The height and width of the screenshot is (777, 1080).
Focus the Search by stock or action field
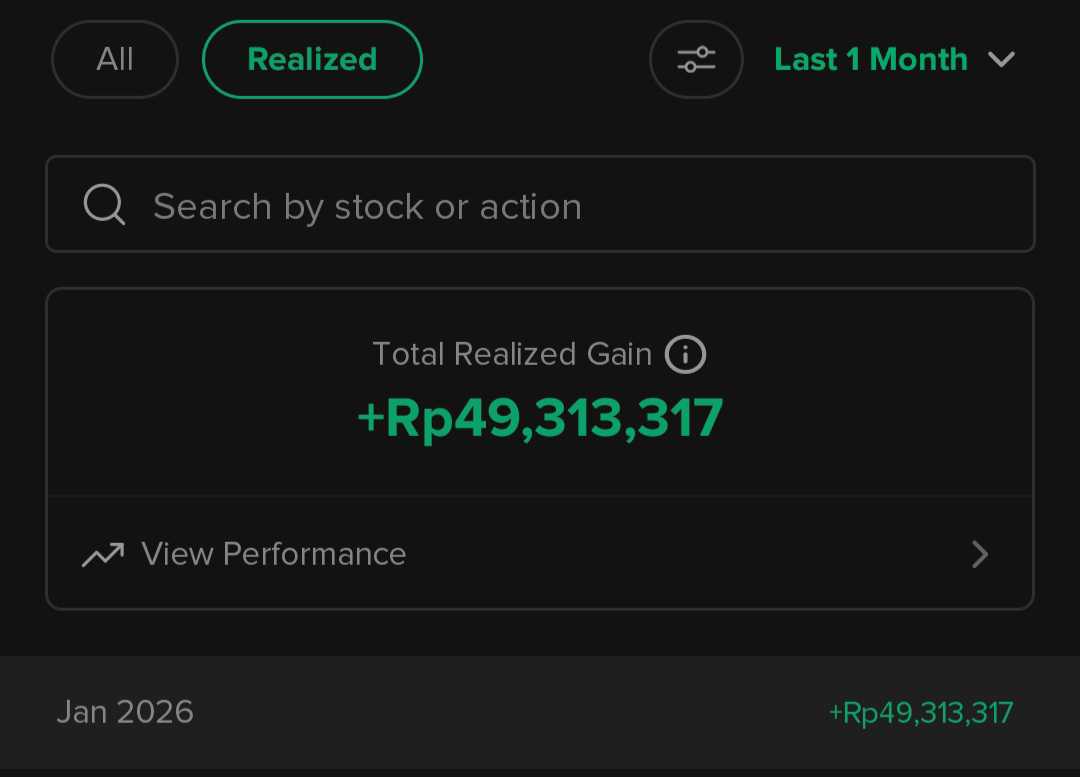[x=367, y=207]
